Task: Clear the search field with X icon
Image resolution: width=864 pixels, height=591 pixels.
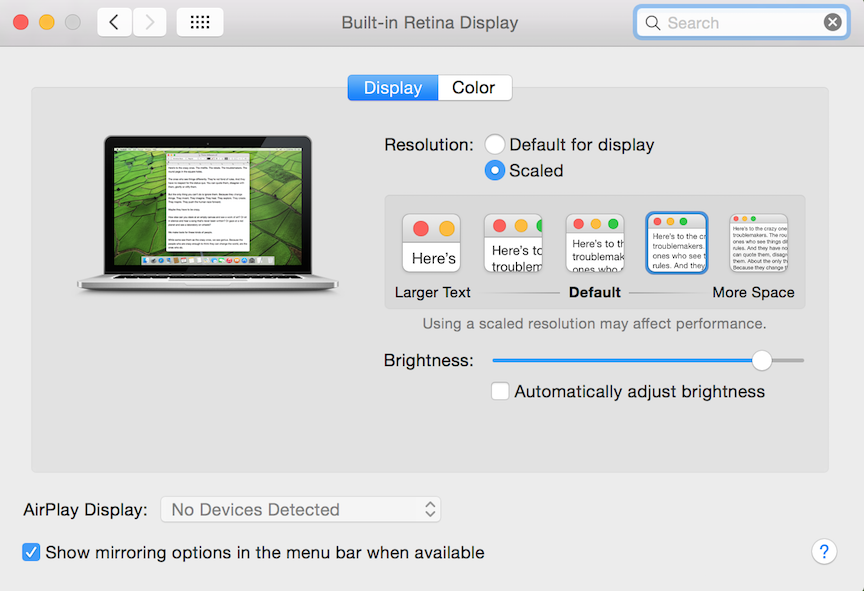Action: [x=832, y=22]
